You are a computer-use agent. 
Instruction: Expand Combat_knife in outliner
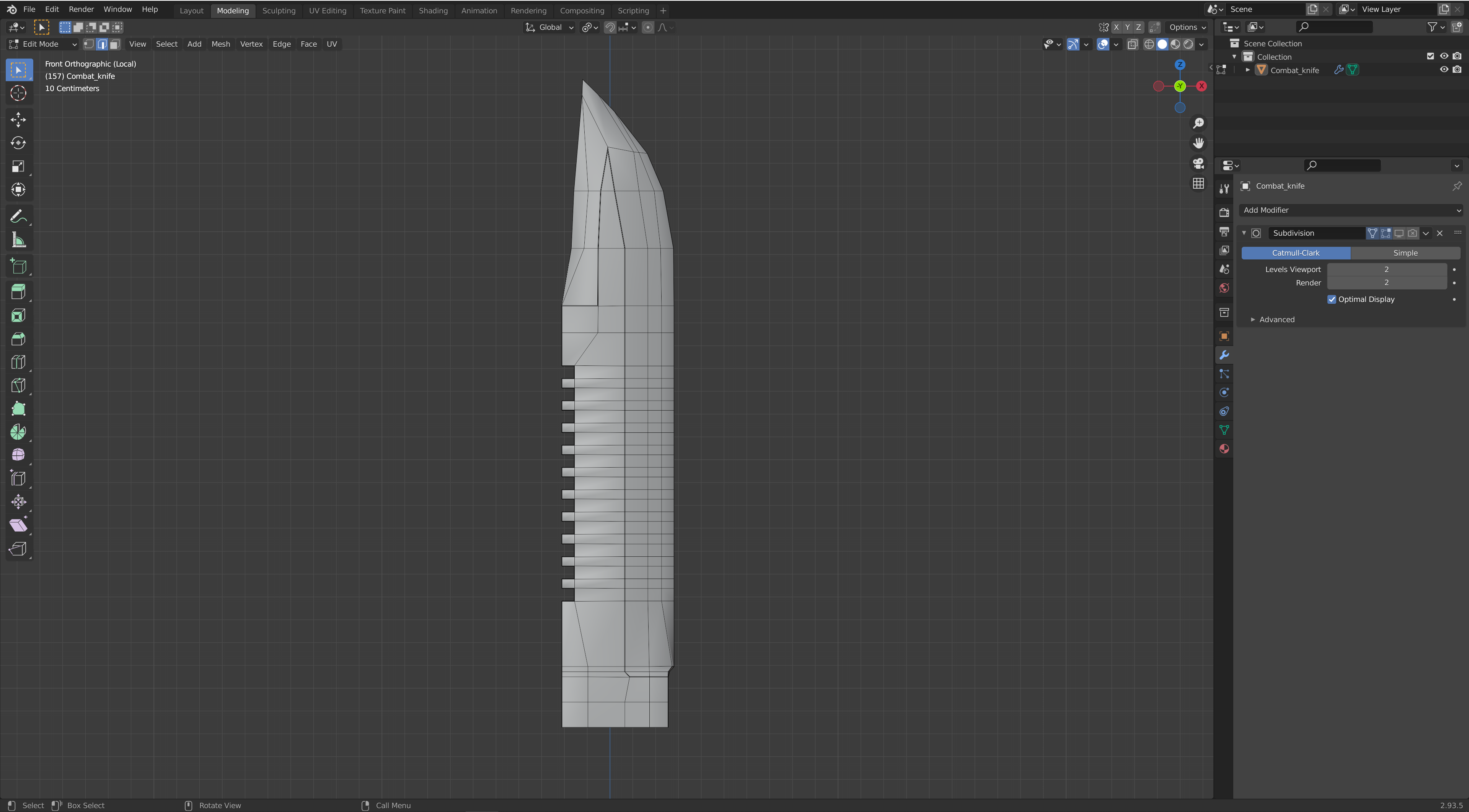click(x=1248, y=70)
